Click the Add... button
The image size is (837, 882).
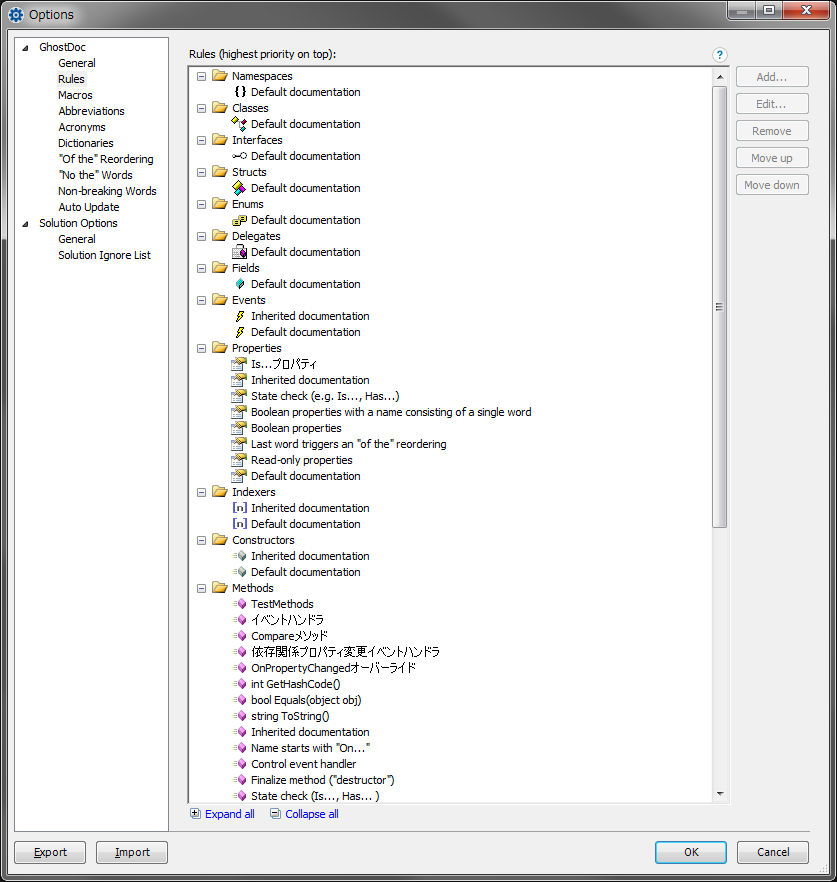(x=772, y=77)
